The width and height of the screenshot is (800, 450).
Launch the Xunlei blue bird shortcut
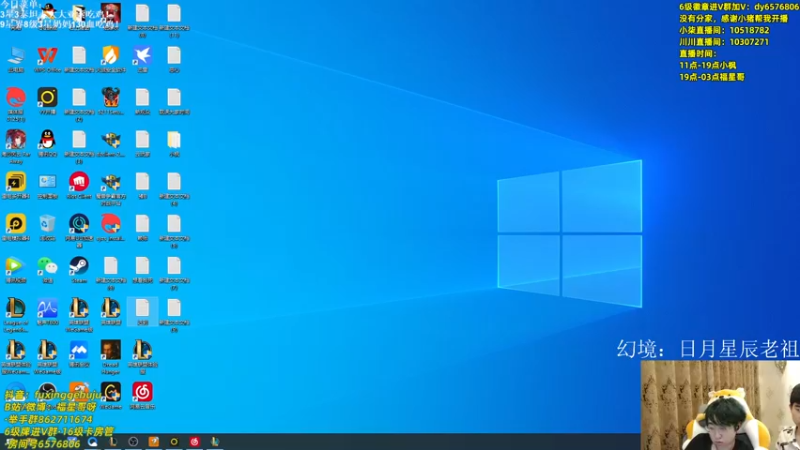[142, 56]
